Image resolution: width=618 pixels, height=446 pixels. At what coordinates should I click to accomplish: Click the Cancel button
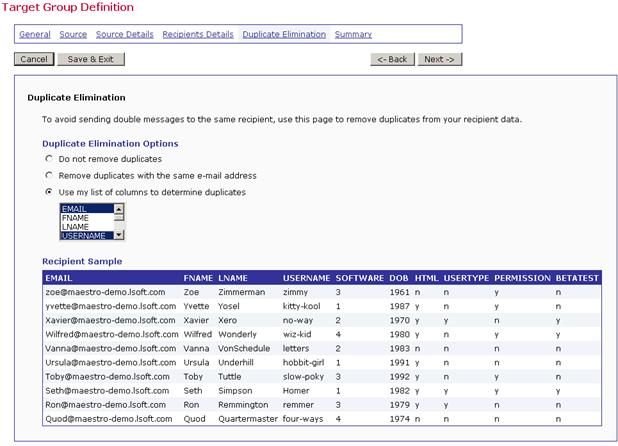click(x=34, y=59)
